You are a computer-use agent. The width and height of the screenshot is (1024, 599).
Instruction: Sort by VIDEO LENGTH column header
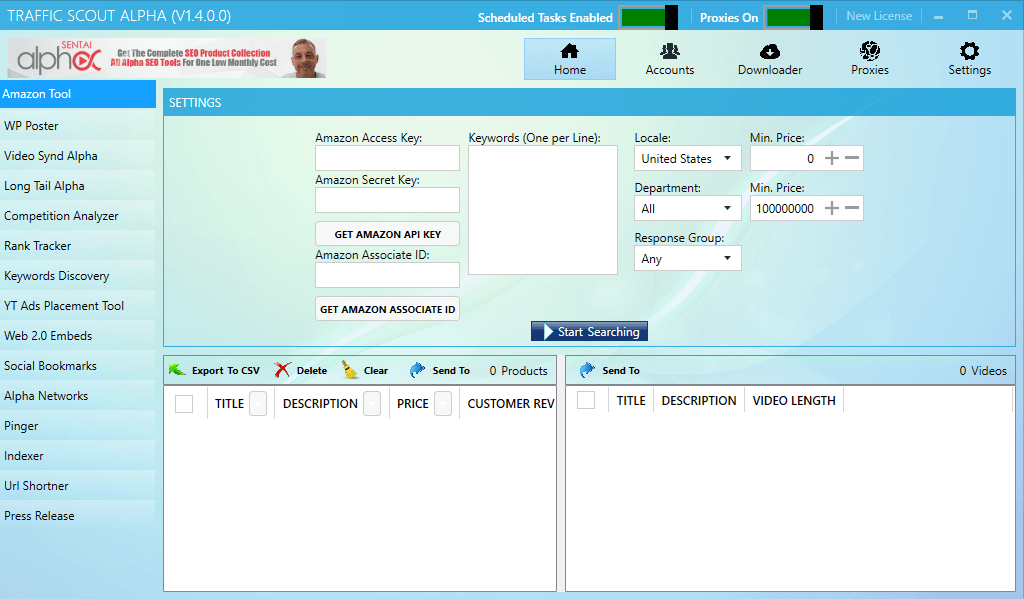coord(793,400)
